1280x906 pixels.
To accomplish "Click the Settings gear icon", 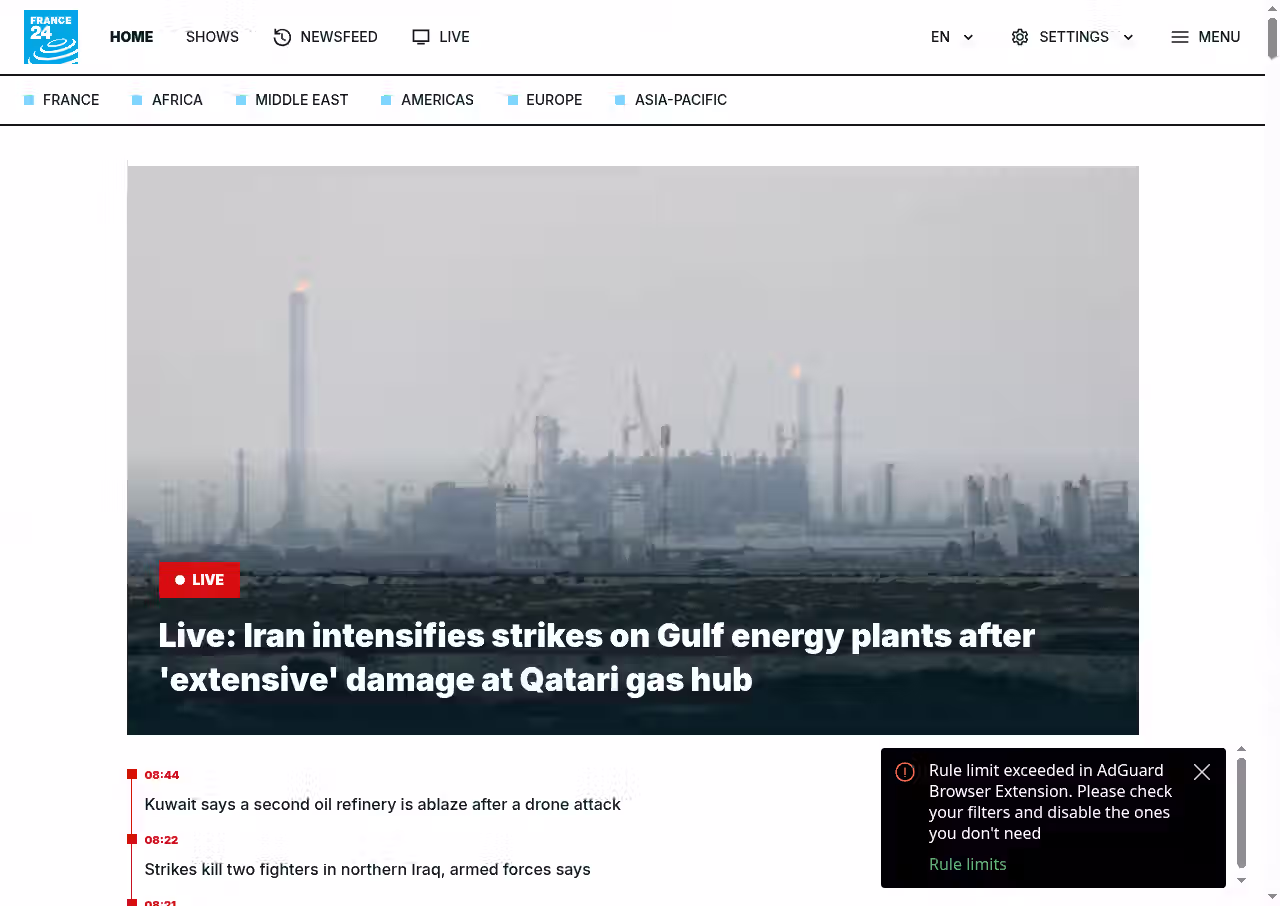I will (1020, 37).
